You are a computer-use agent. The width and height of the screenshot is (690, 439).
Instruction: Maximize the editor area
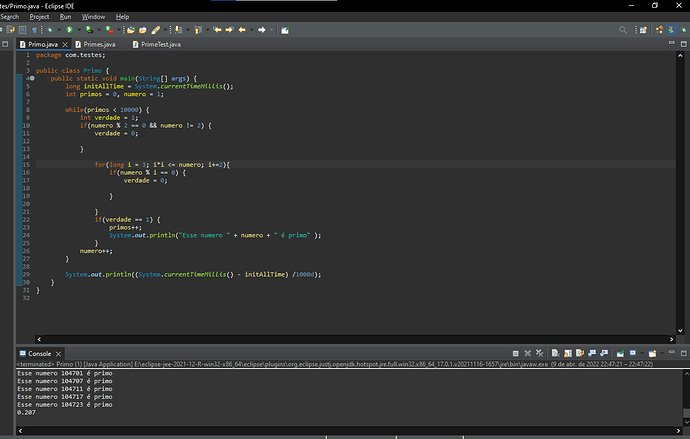pos(683,44)
